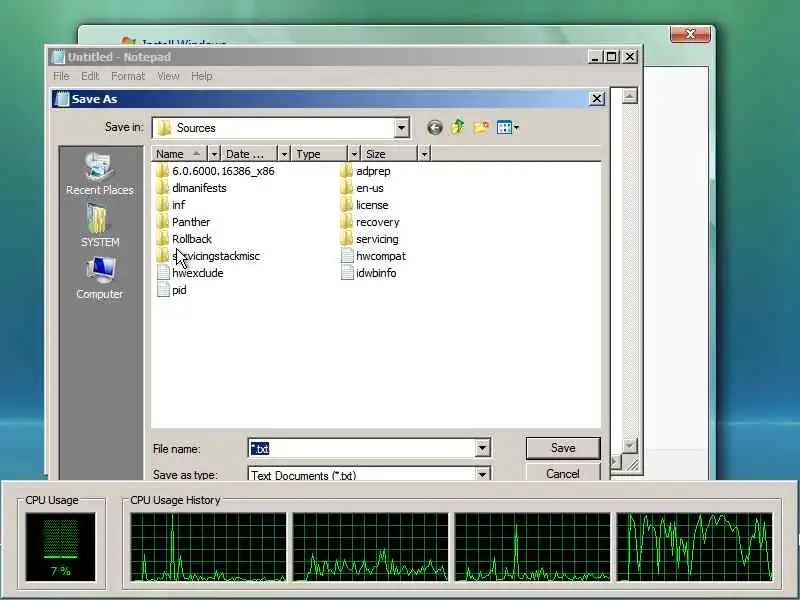Maximize the Notepad window
This screenshot has width=800, height=600.
[x=612, y=57]
